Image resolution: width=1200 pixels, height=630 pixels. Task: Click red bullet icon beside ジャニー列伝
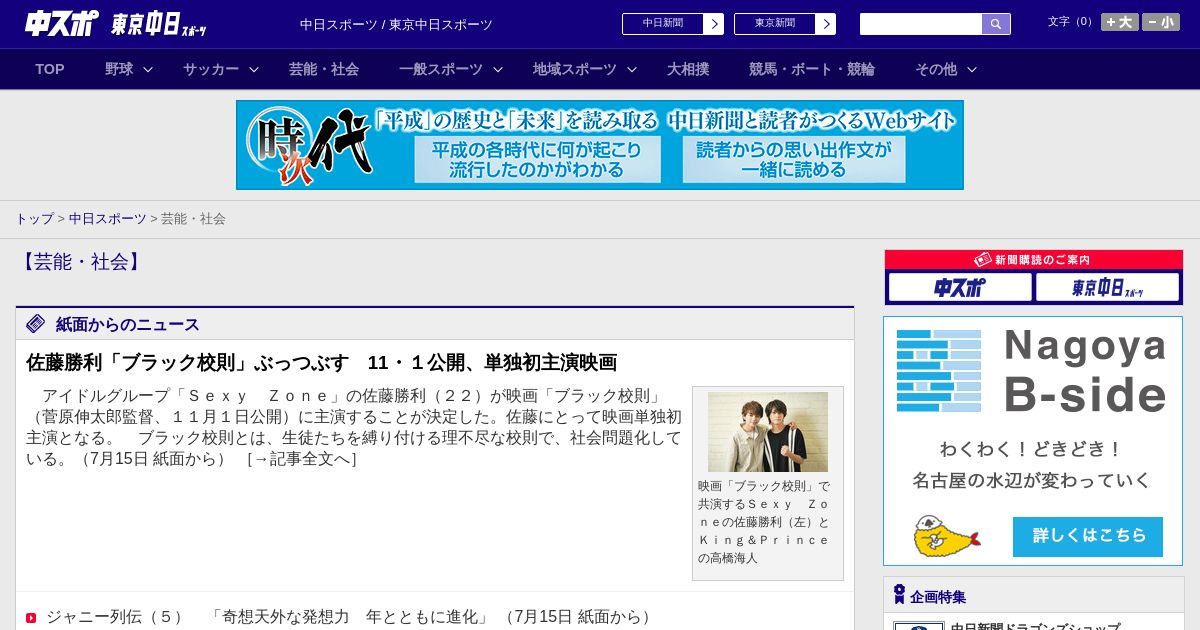[31, 618]
